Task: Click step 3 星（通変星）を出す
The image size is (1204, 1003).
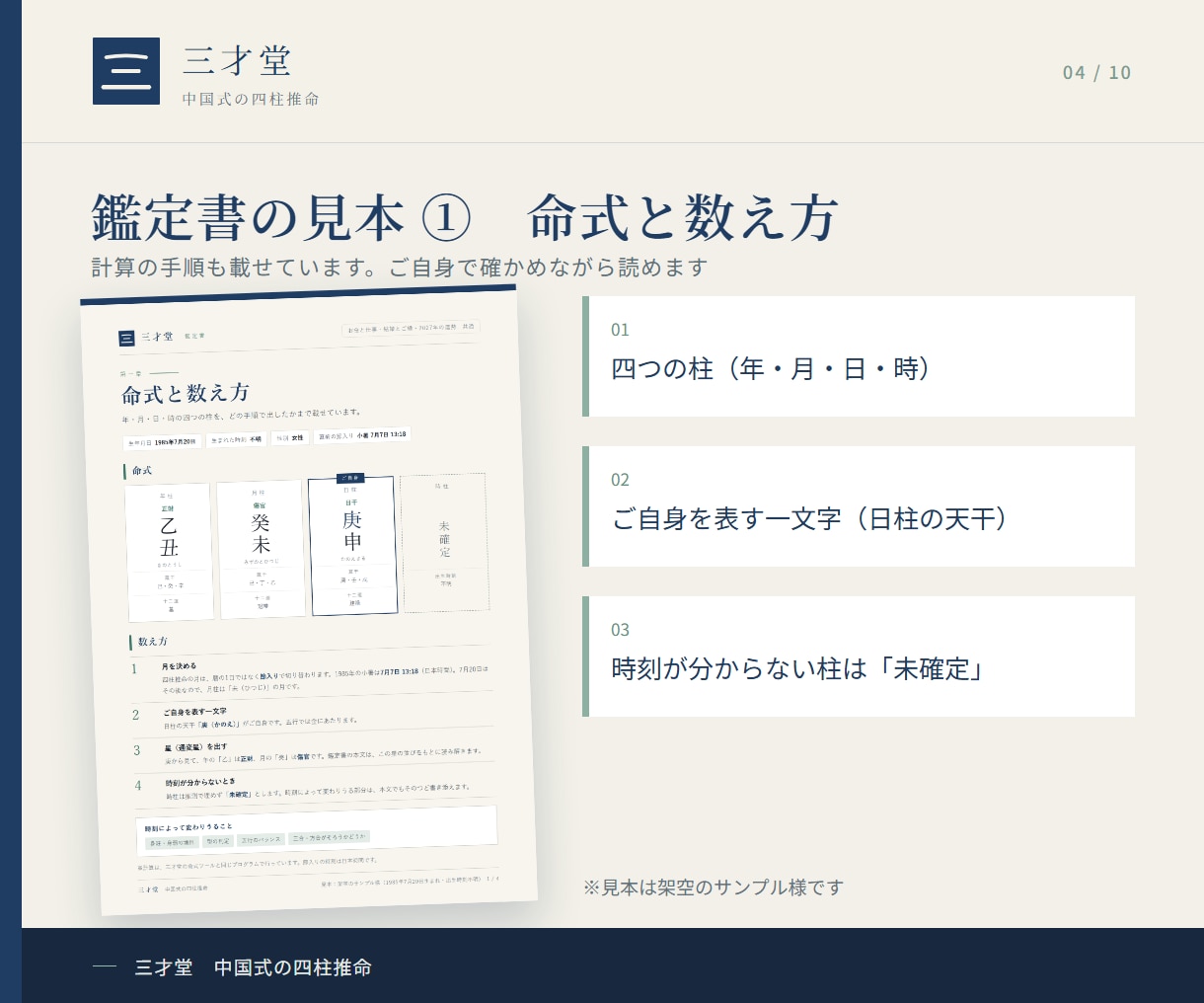Action: (x=316, y=753)
